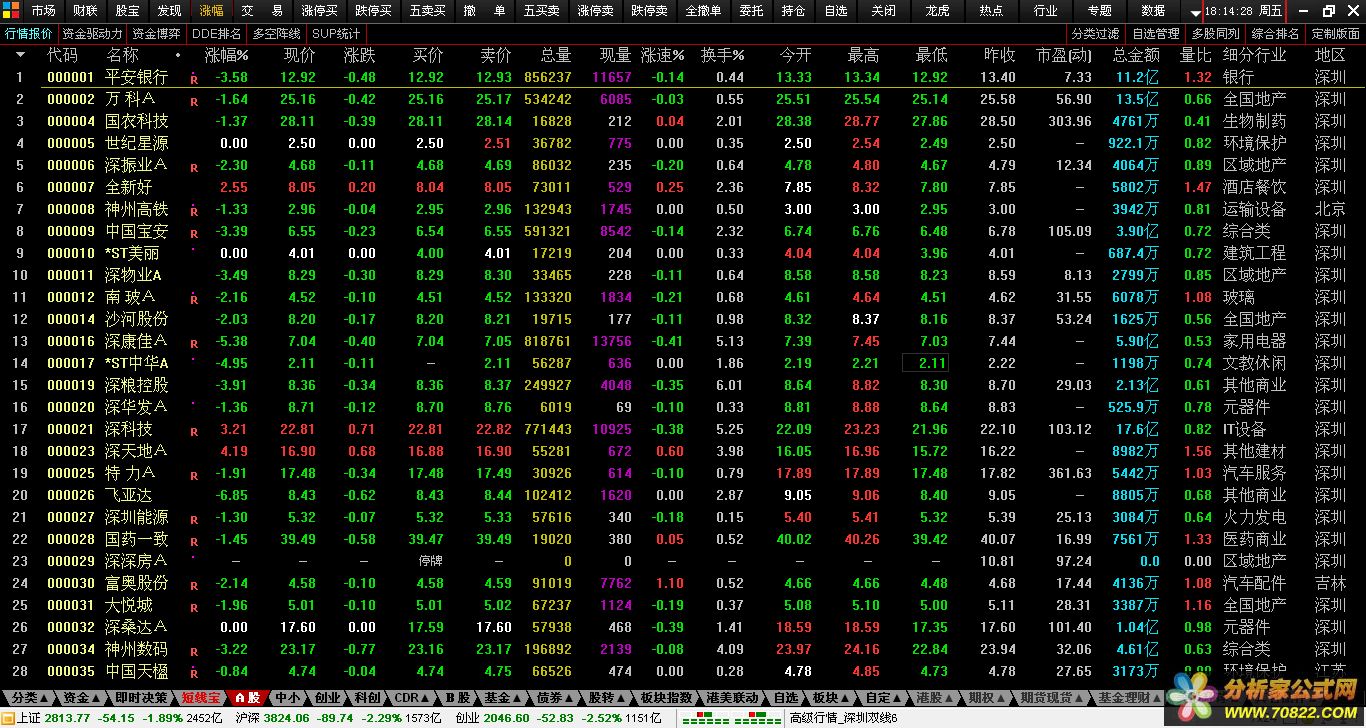Select the 板块指数 bottom tab
Screen dimensions: 1366x728
point(667,697)
